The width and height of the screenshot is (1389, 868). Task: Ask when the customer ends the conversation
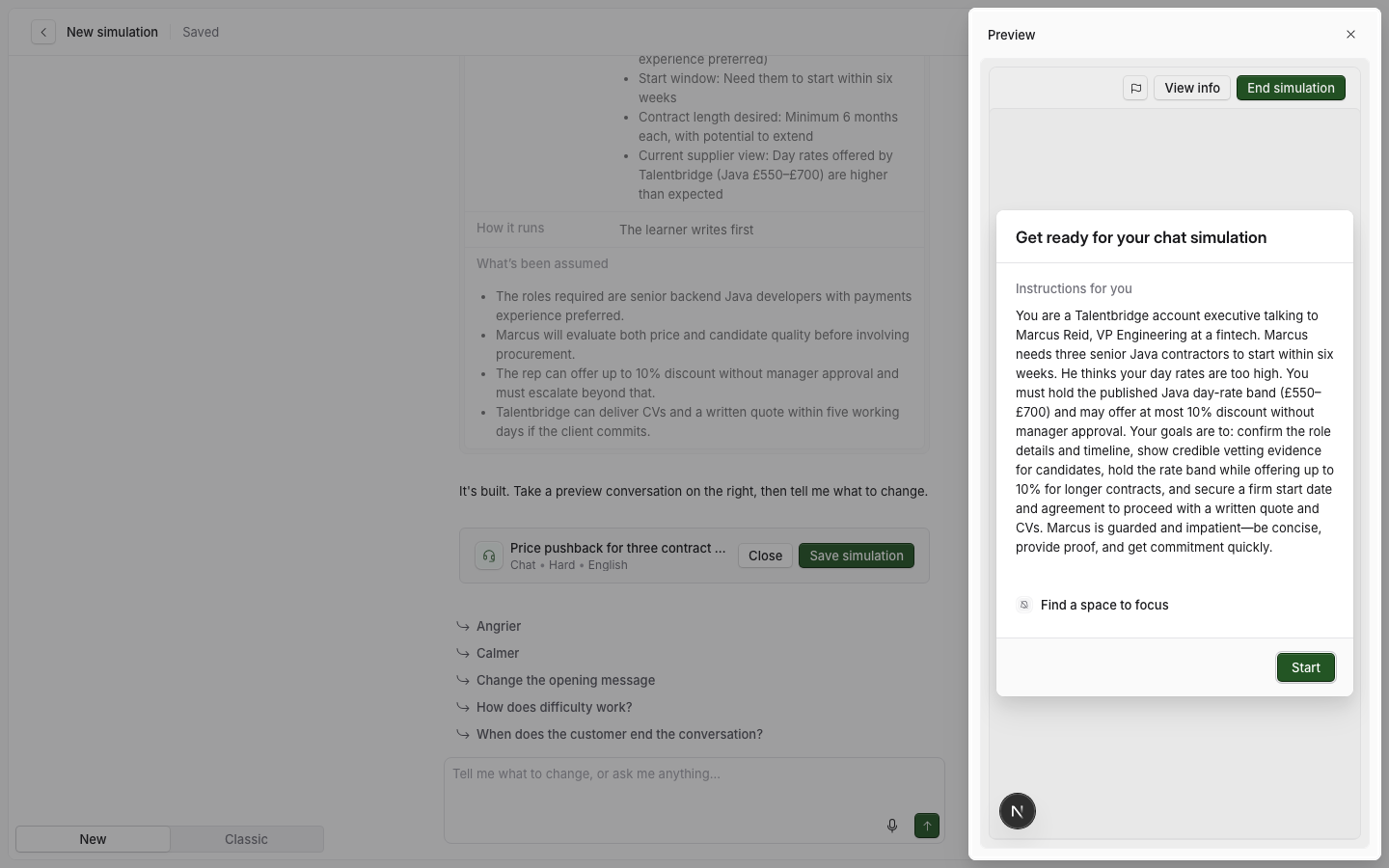pyautogui.click(x=619, y=734)
